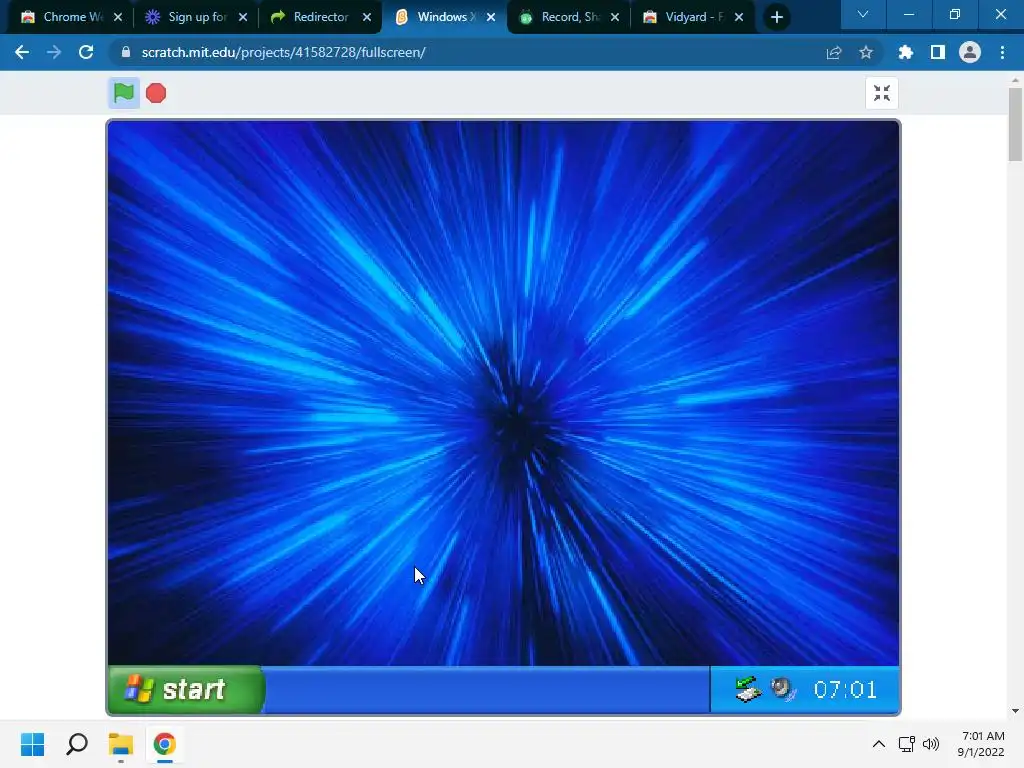Click the network connection tray icon in XP taskbar
Image resolution: width=1024 pixels, height=768 pixels.
tap(747, 689)
